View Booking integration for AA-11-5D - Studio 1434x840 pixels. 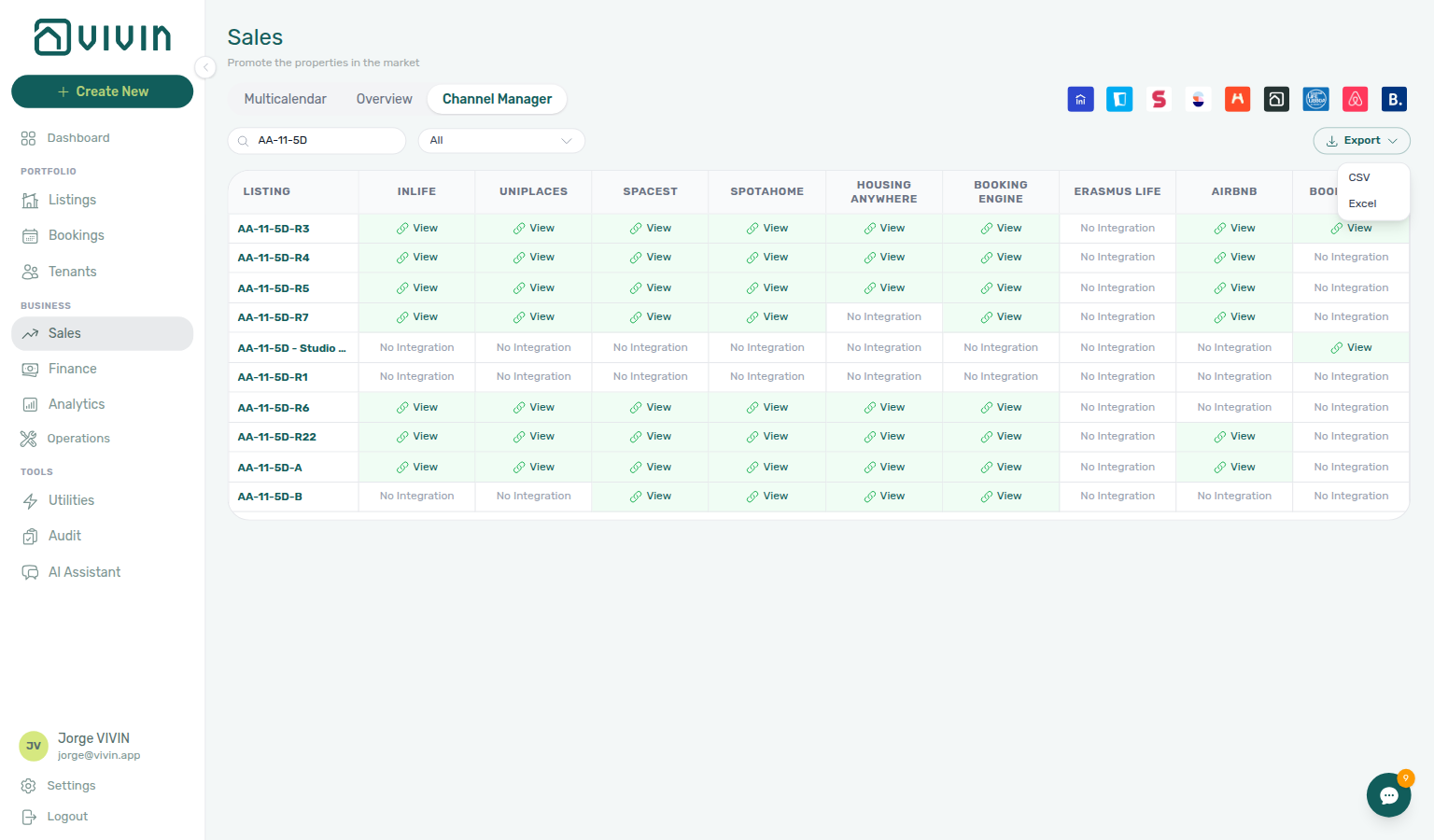click(1351, 348)
